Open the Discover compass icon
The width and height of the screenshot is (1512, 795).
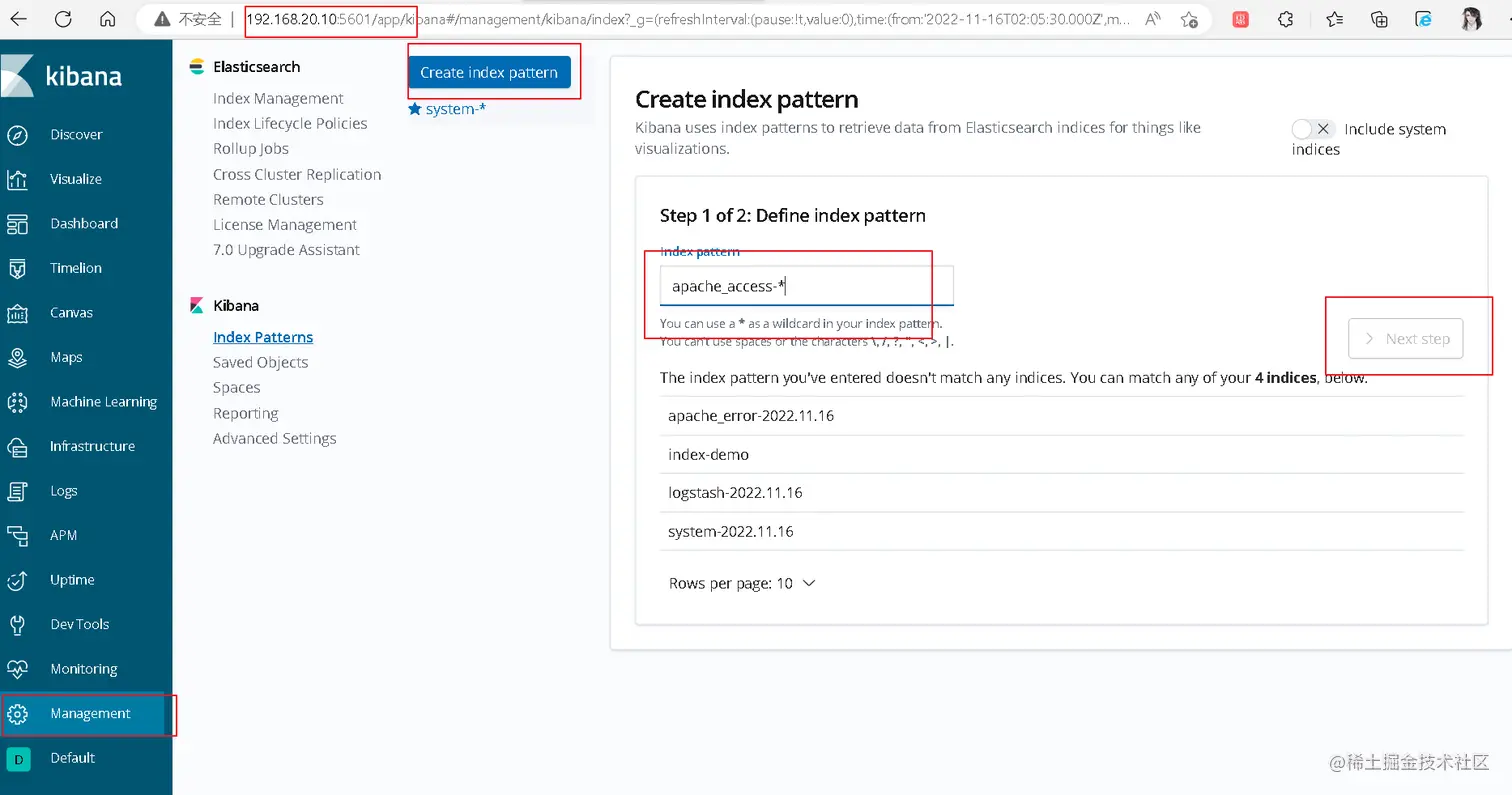(x=17, y=135)
